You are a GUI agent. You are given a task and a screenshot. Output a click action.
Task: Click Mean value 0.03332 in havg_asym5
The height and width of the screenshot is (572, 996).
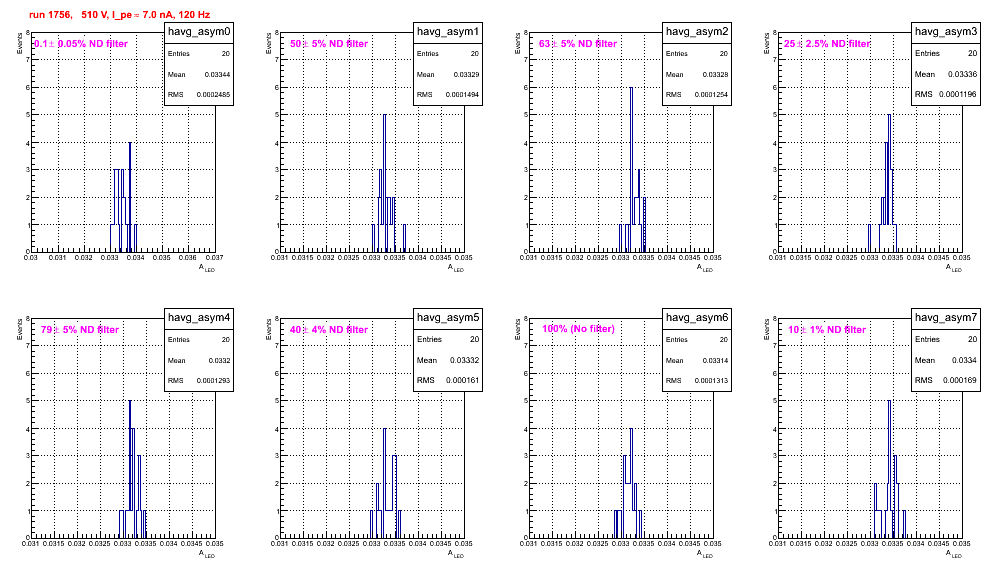tap(464, 360)
